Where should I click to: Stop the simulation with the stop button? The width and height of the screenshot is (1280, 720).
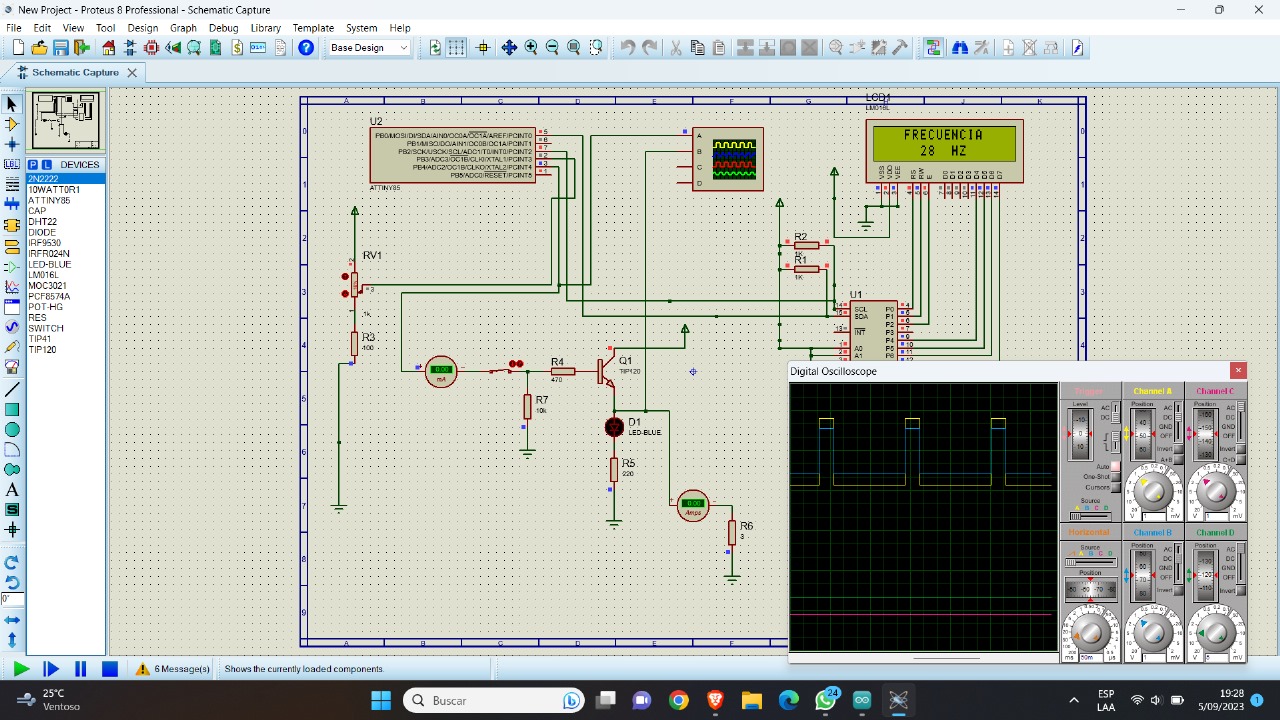click(110, 669)
